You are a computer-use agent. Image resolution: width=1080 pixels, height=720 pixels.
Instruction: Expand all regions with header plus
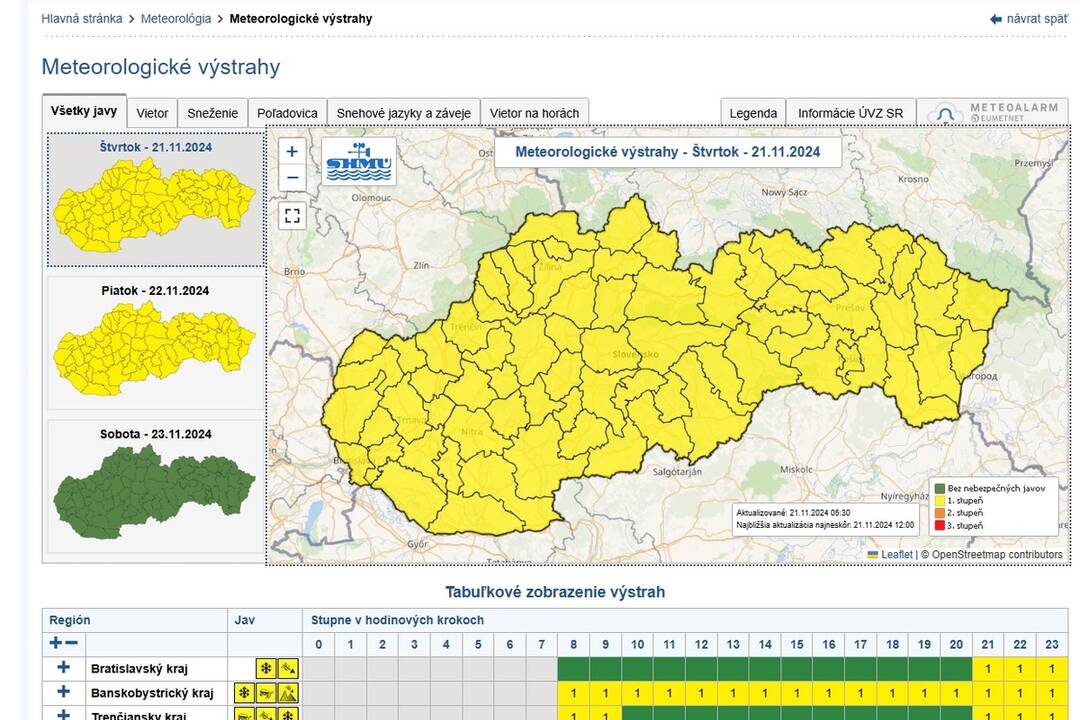point(56,643)
